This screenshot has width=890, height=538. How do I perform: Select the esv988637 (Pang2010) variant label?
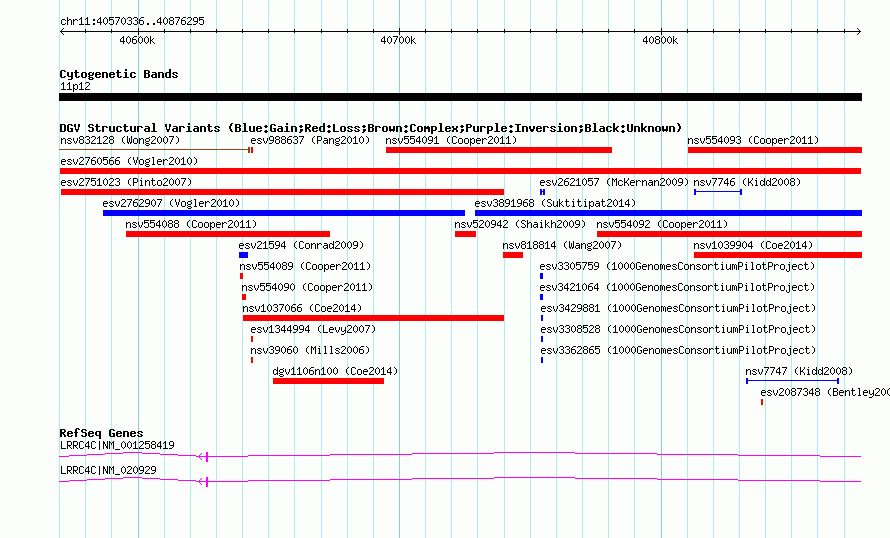(310, 140)
